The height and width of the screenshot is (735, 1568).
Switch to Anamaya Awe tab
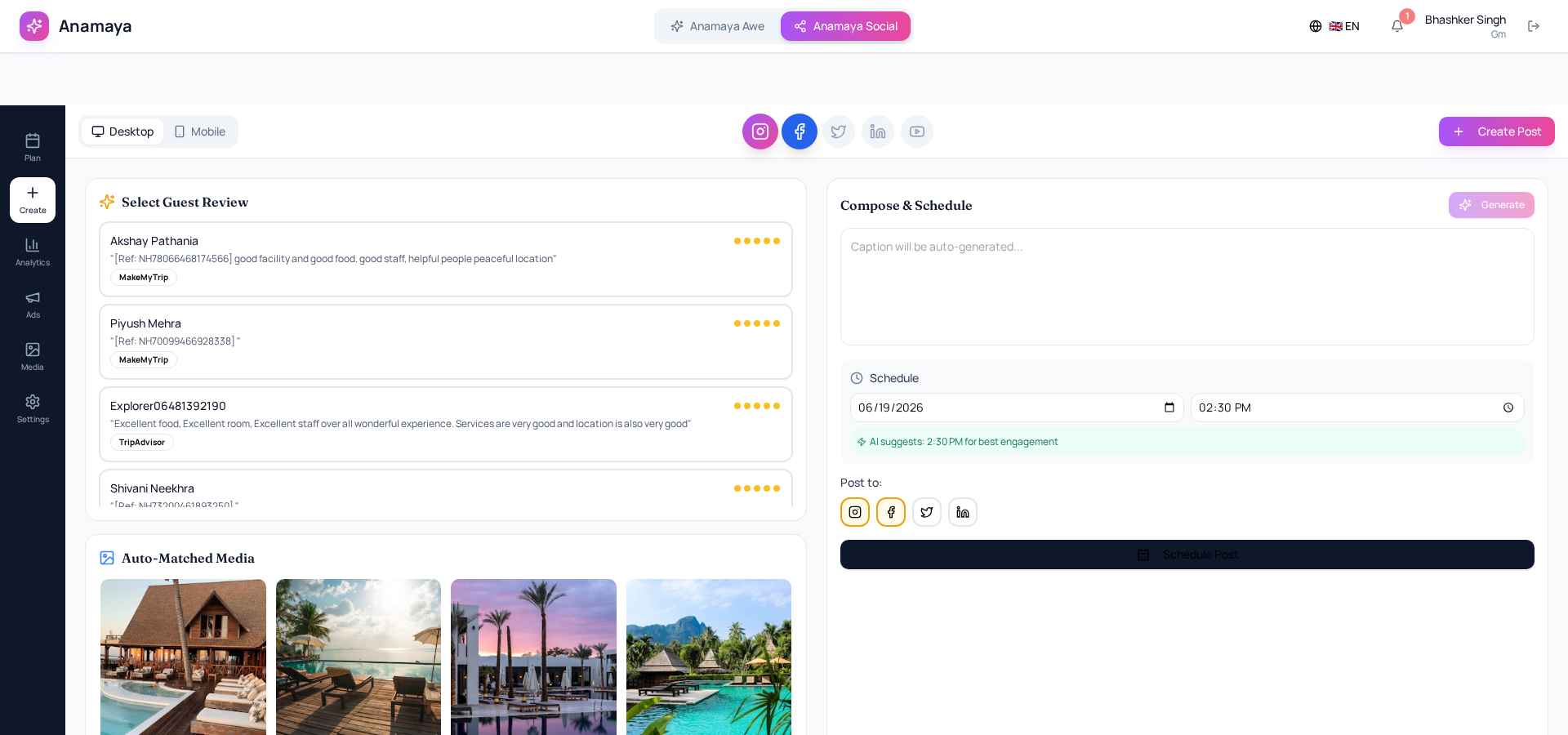[718, 26]
